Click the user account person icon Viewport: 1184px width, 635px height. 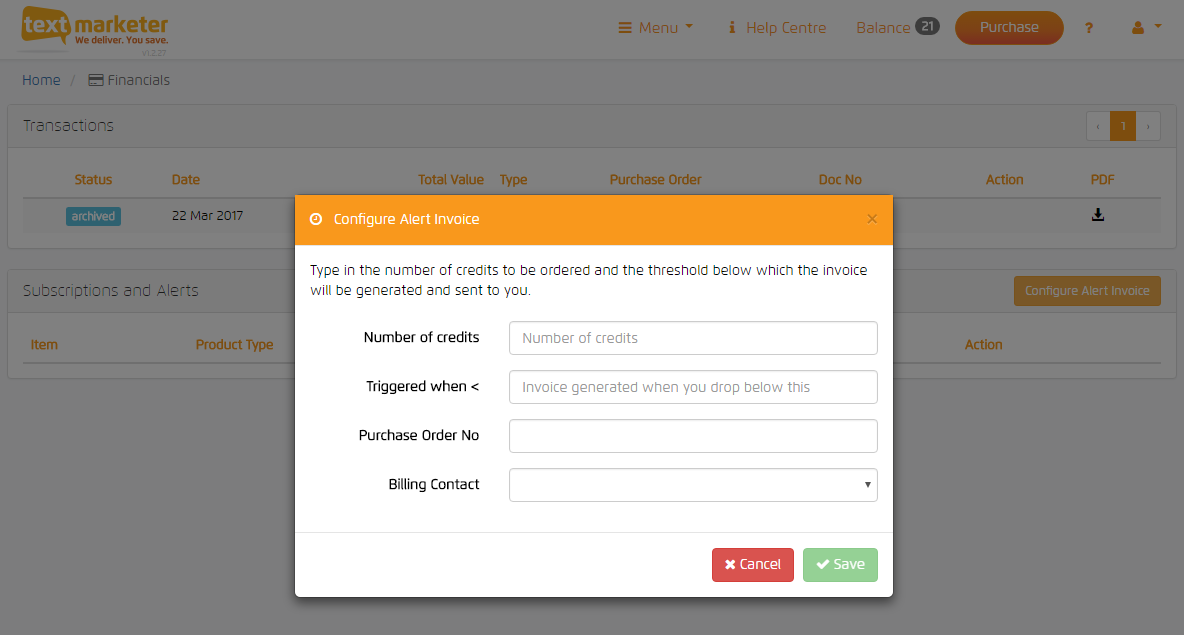1137,27
